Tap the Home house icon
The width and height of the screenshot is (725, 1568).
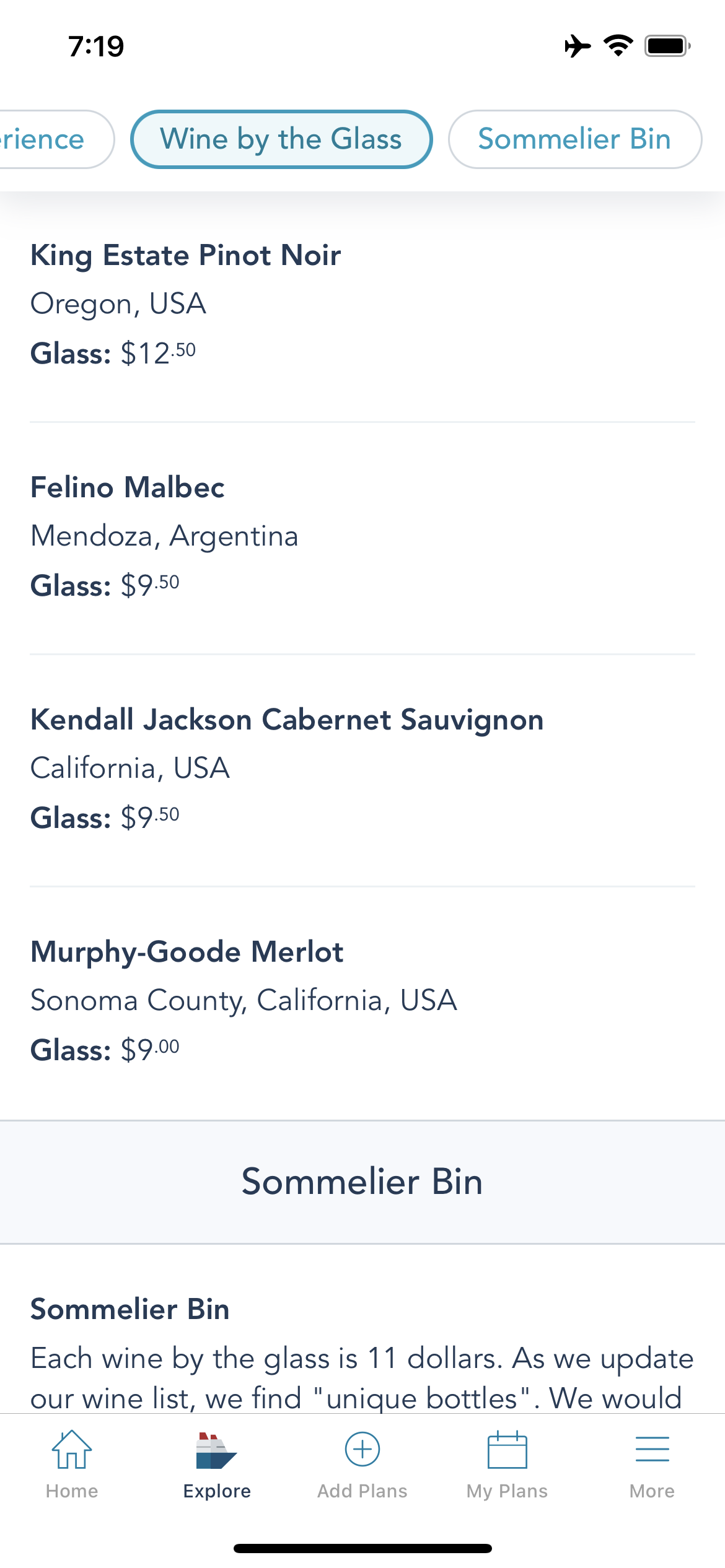coord(72,1450)
